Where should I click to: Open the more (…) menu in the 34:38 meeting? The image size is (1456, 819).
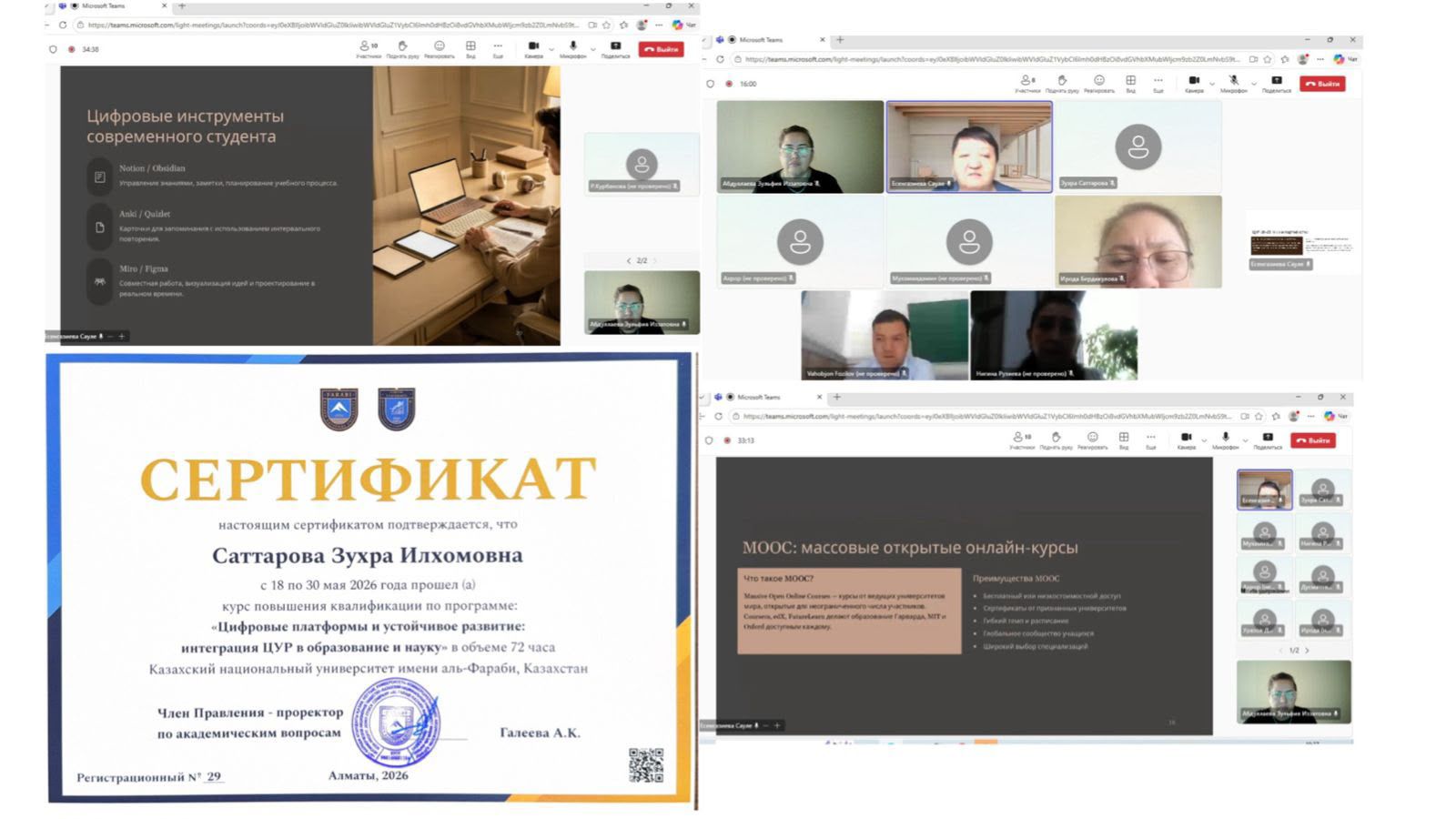click(498, 49)
